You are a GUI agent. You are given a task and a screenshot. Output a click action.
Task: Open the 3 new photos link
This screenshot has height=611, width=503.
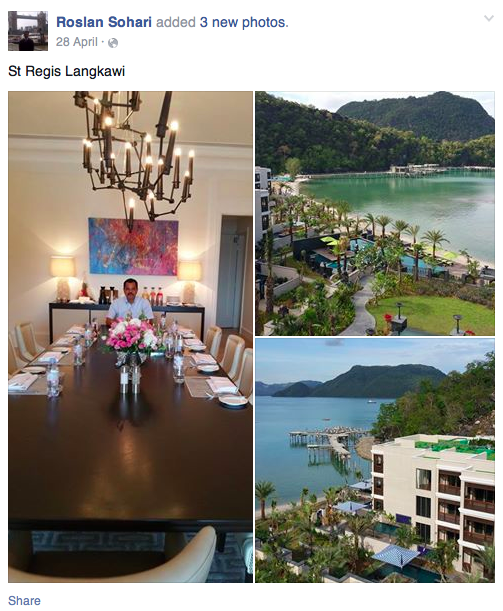coord(244,22)
